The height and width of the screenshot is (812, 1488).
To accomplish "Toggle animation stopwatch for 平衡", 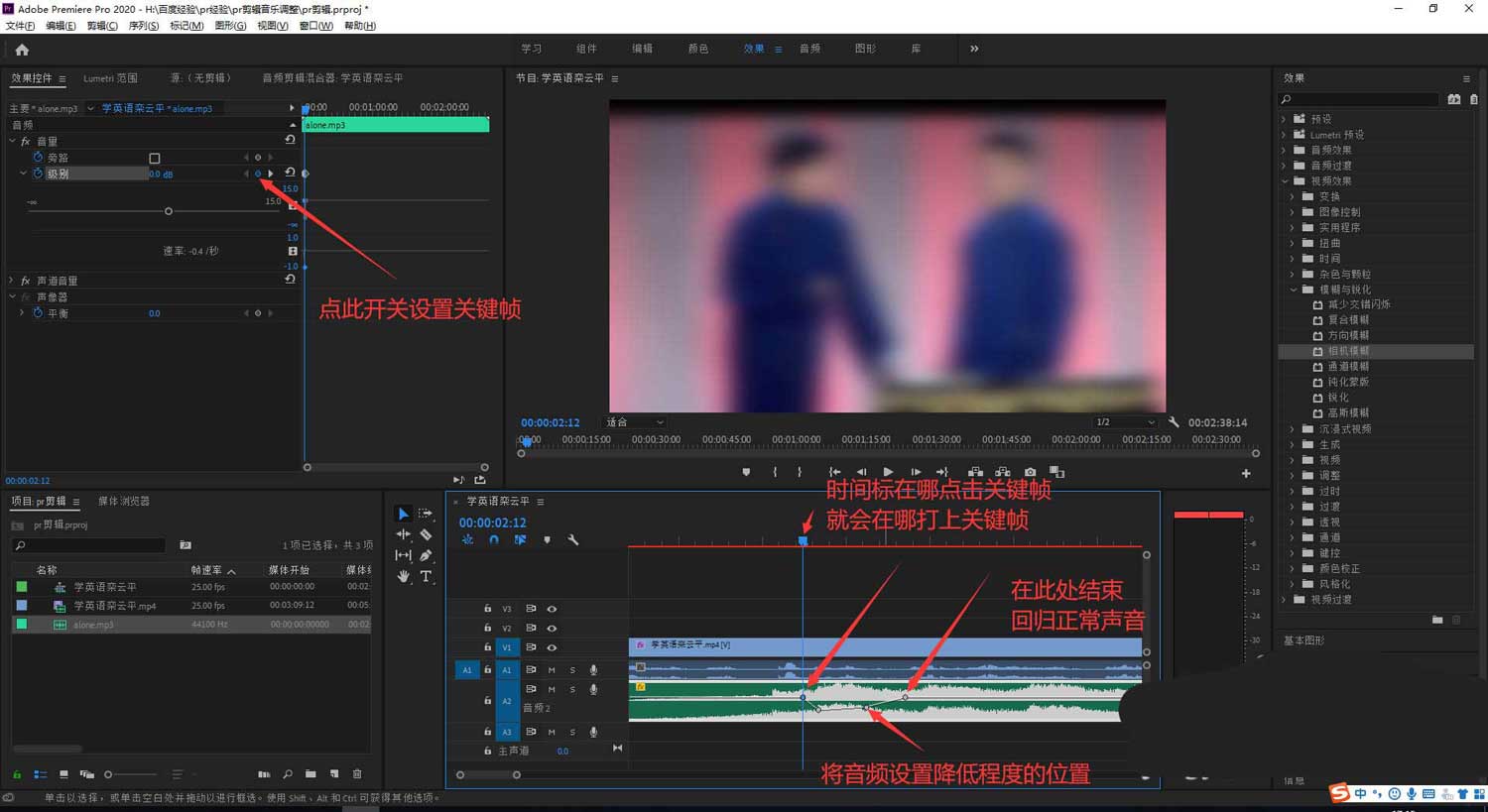I will tap(39, 313).
